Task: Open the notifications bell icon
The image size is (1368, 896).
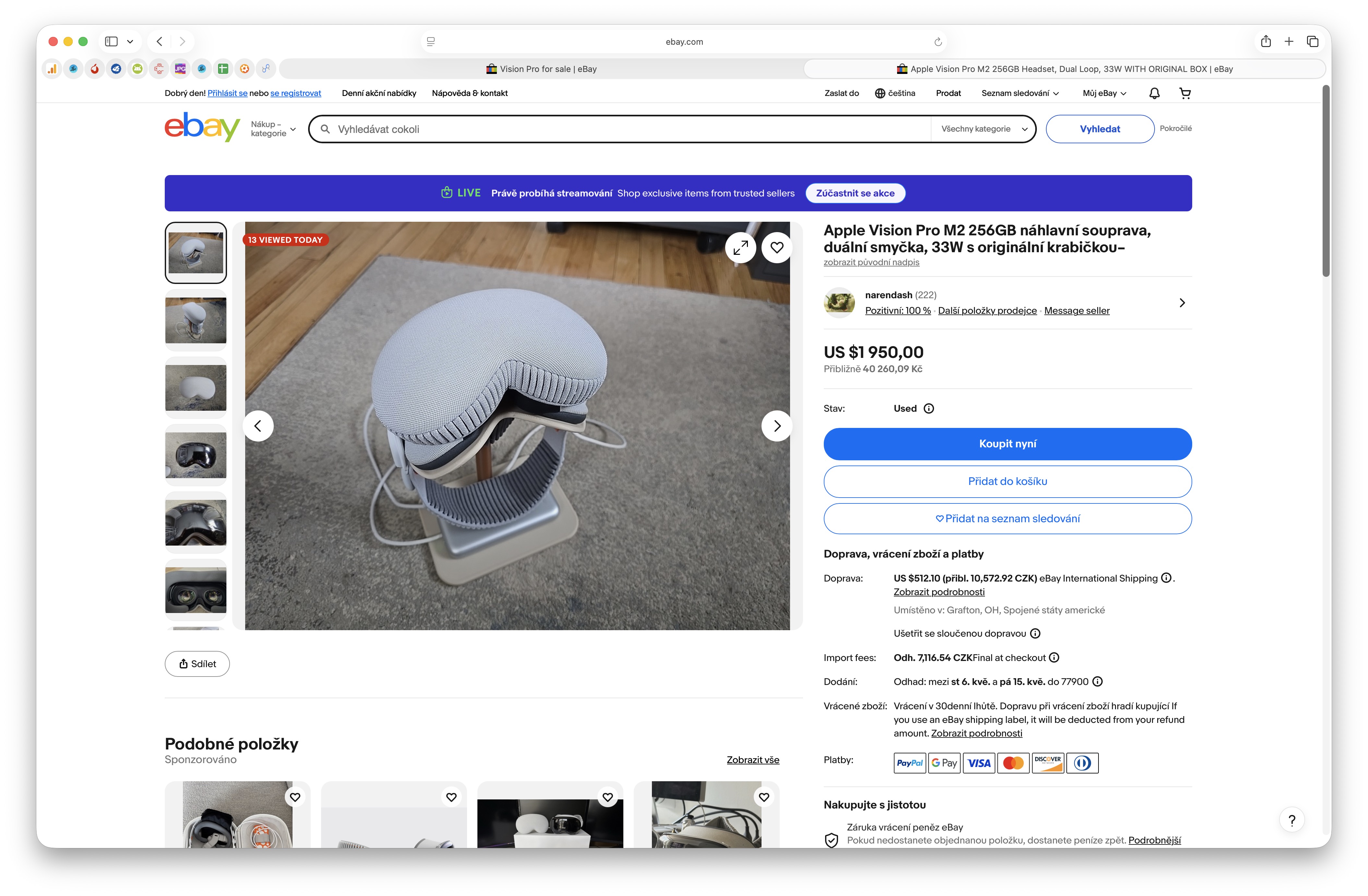Action: (x=1154, y=93)
